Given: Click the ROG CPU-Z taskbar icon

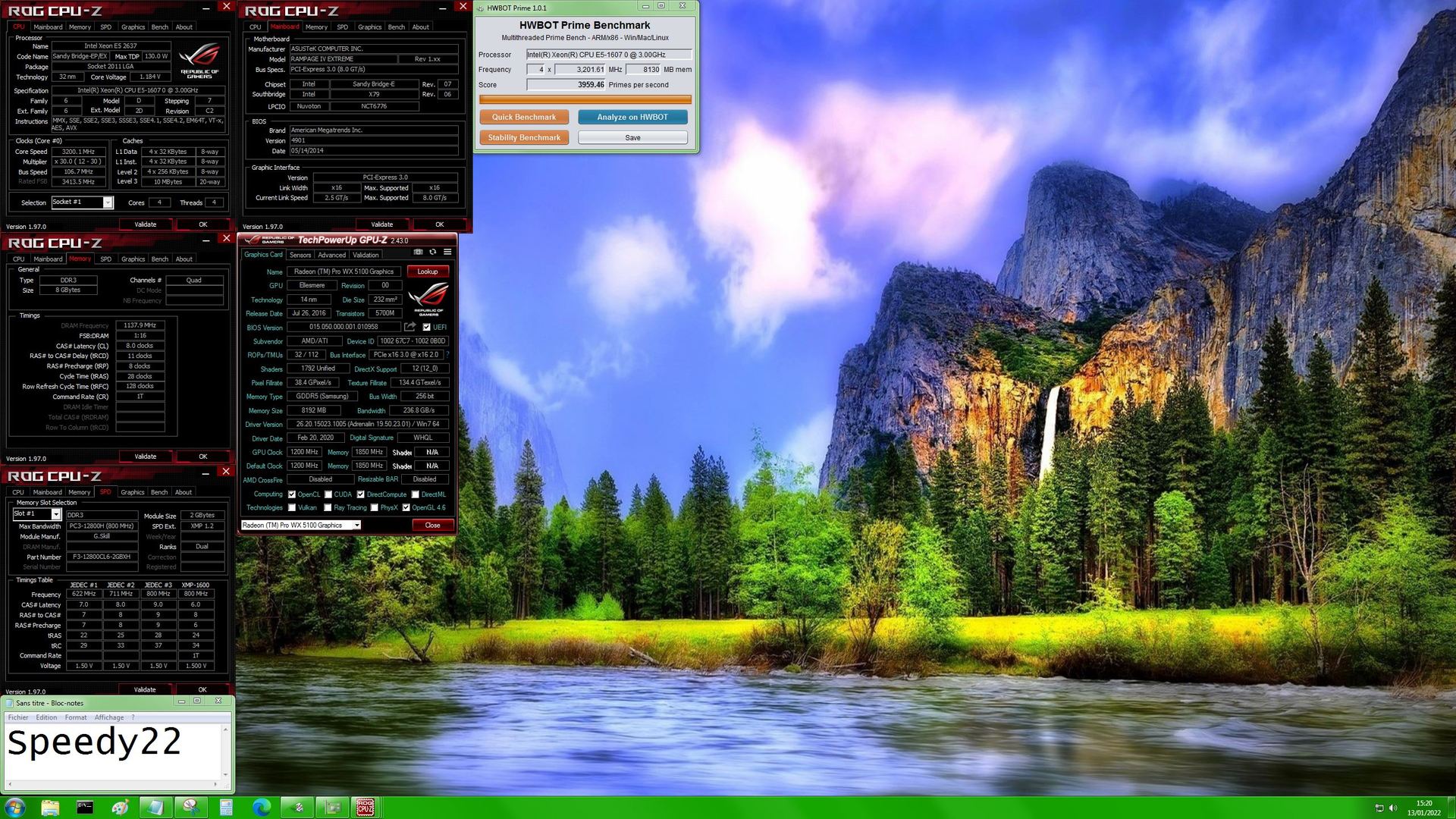Looking at the screenshot, I should (x=366, y=808).
